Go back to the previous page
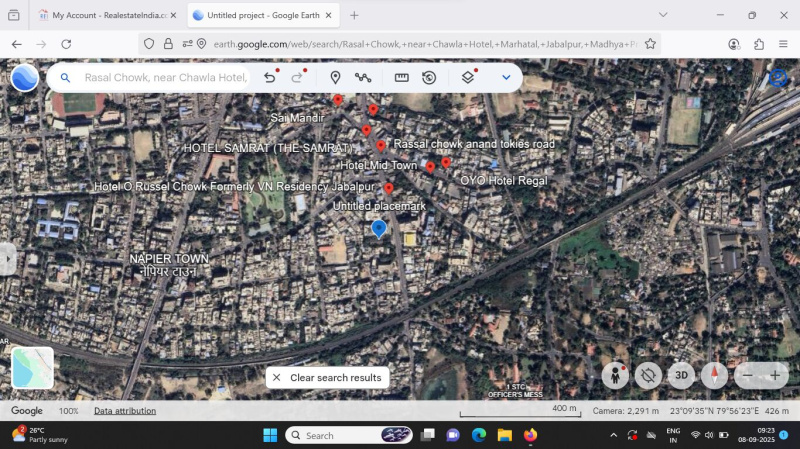The height and width of the screenshot is (449, 800). coord(17,44)
